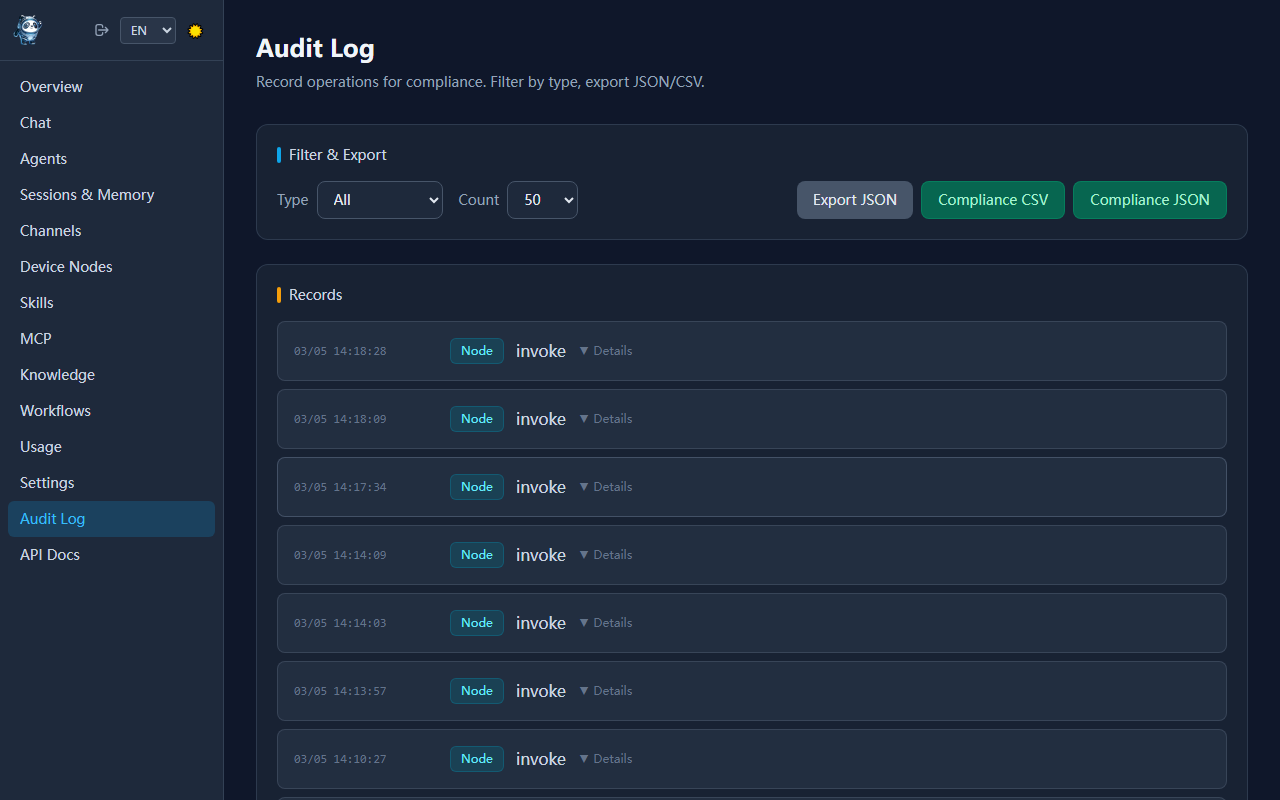
Task: Click the Records section title
Action: pos(316,295)
